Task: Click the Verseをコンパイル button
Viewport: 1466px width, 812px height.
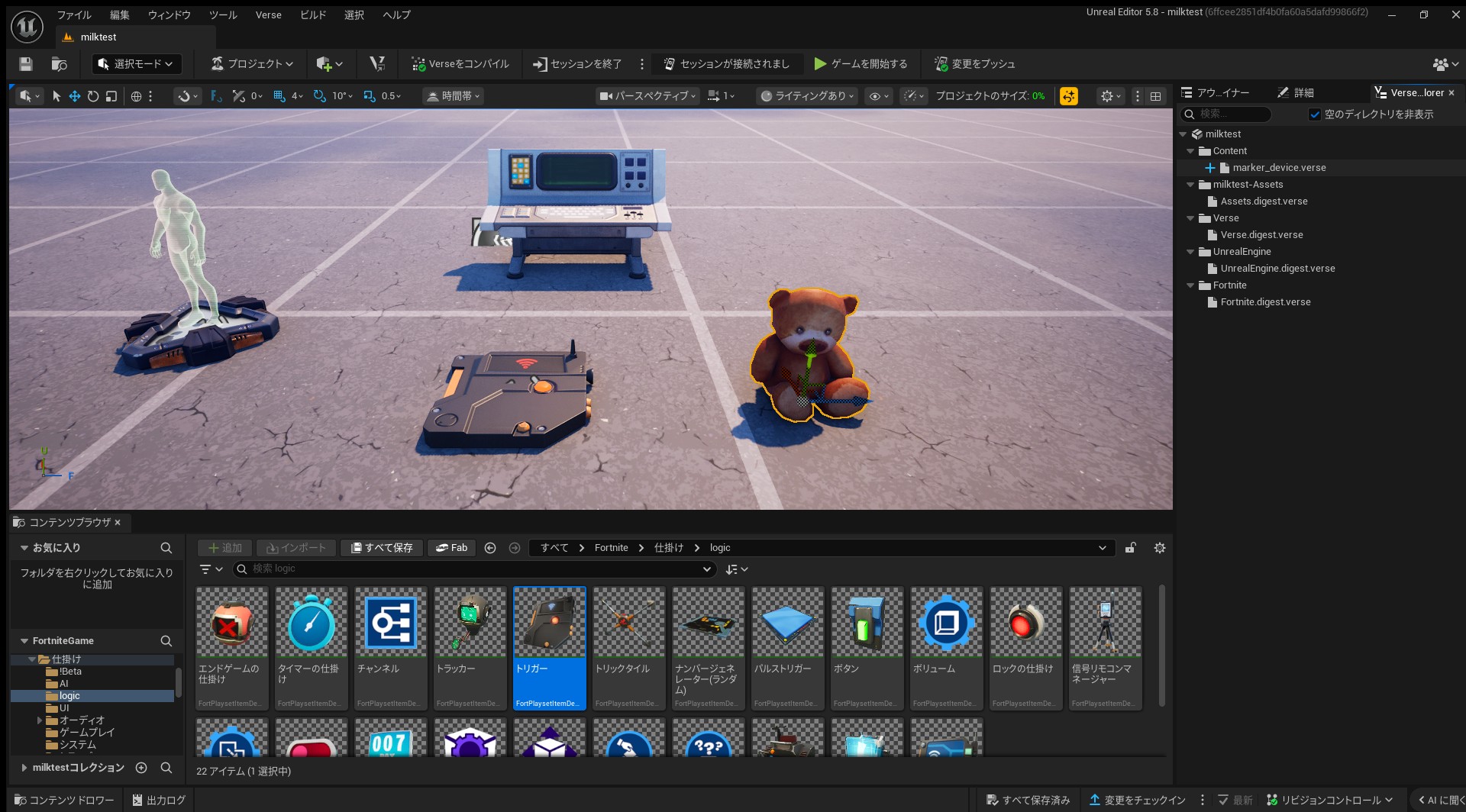Action: (x=460, y=64)
